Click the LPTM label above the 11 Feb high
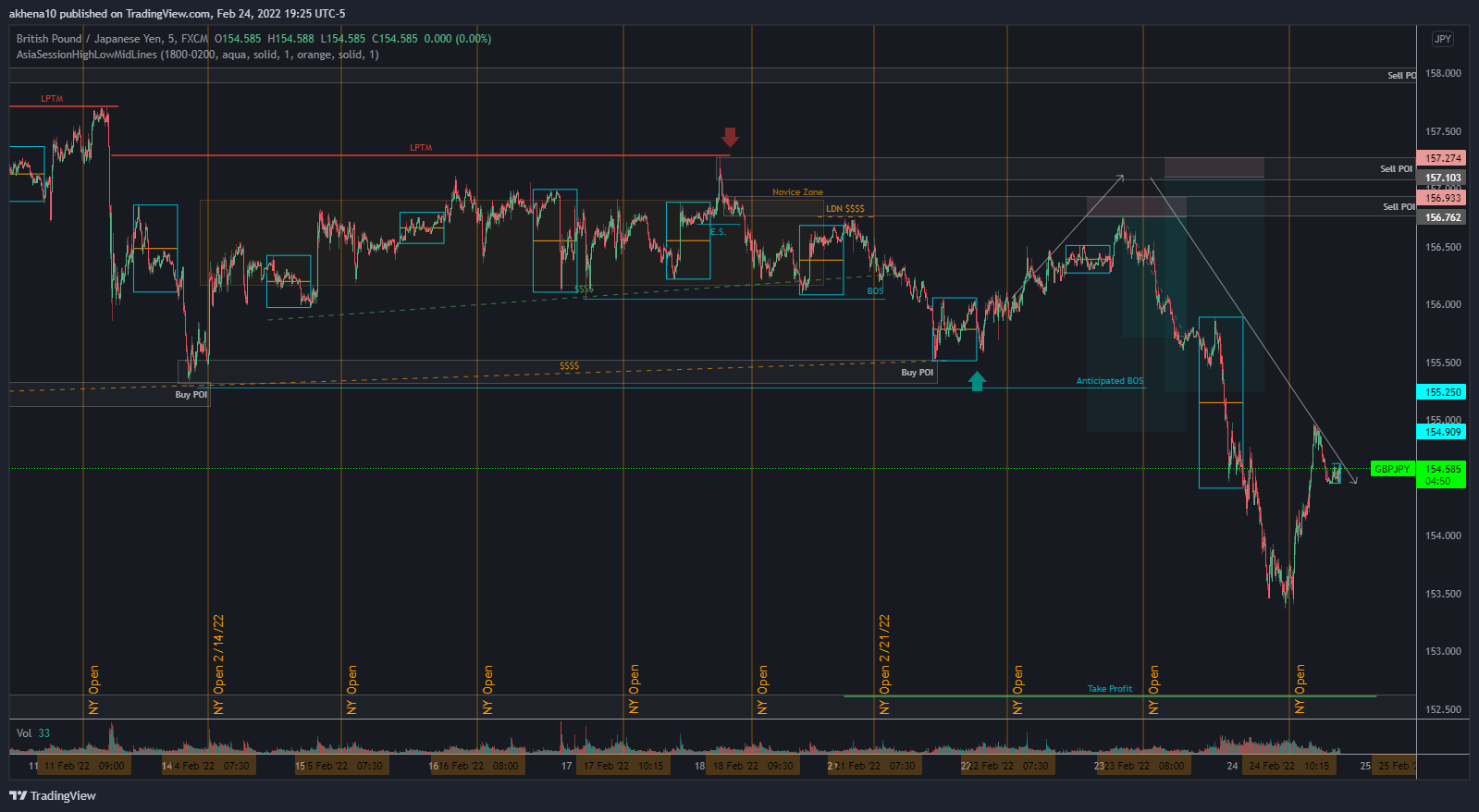This screenshot has width=1479, height=812. click(52, 99)
